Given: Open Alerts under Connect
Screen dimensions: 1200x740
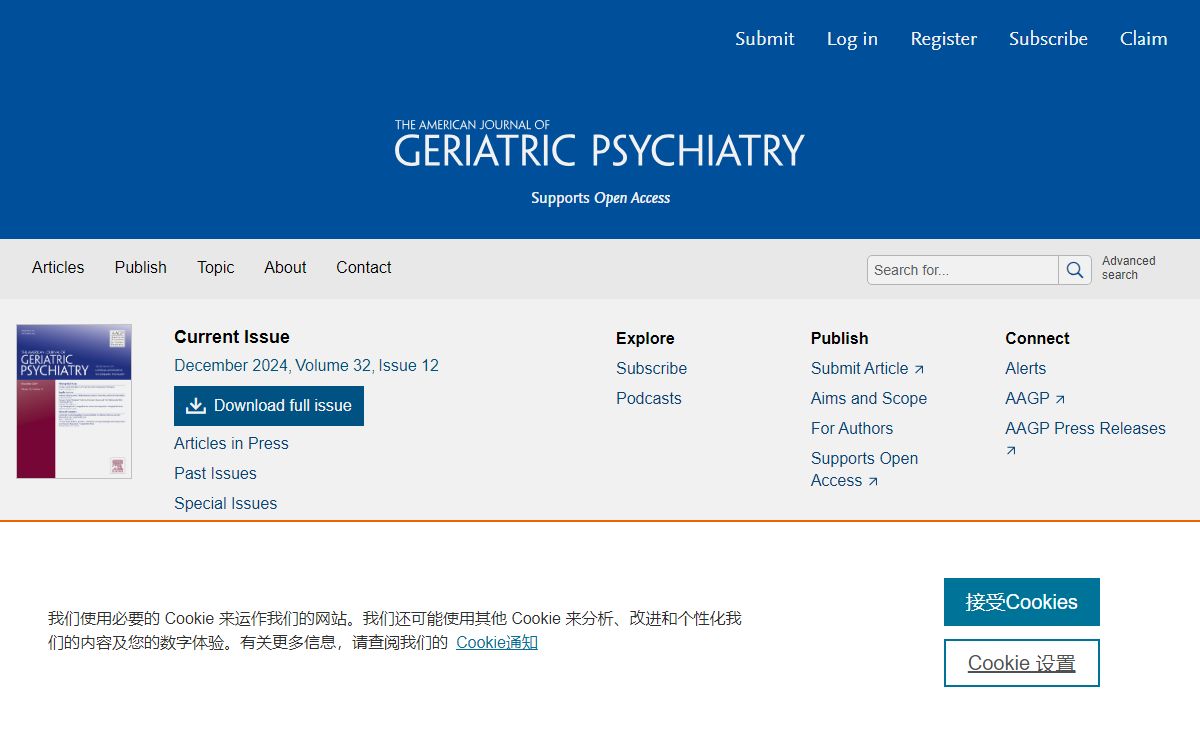Looking at the screenshot, I should tap(1025, 368).
